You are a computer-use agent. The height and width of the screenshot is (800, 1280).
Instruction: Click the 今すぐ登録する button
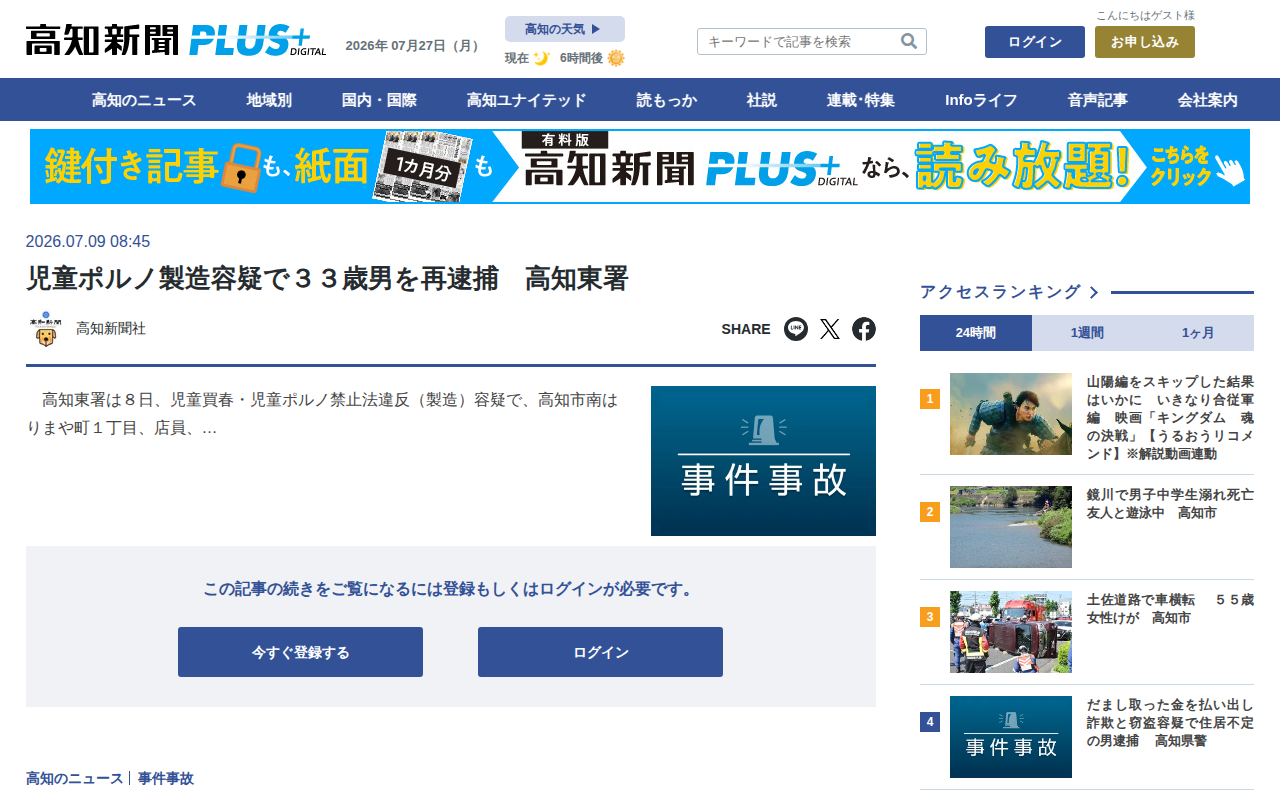(x=300, y=652)
